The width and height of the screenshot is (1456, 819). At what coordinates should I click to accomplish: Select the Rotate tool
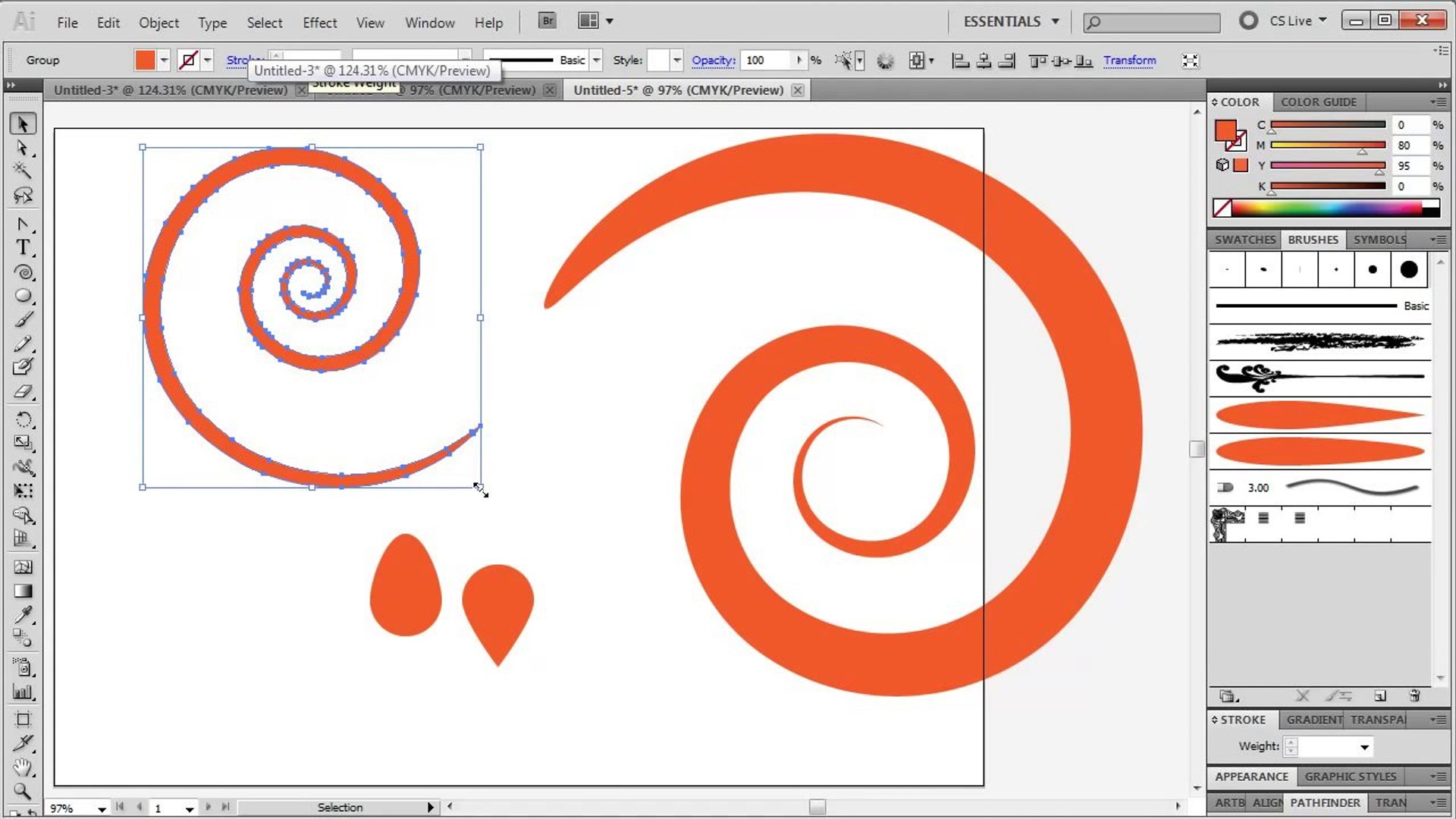click(23, 419)
